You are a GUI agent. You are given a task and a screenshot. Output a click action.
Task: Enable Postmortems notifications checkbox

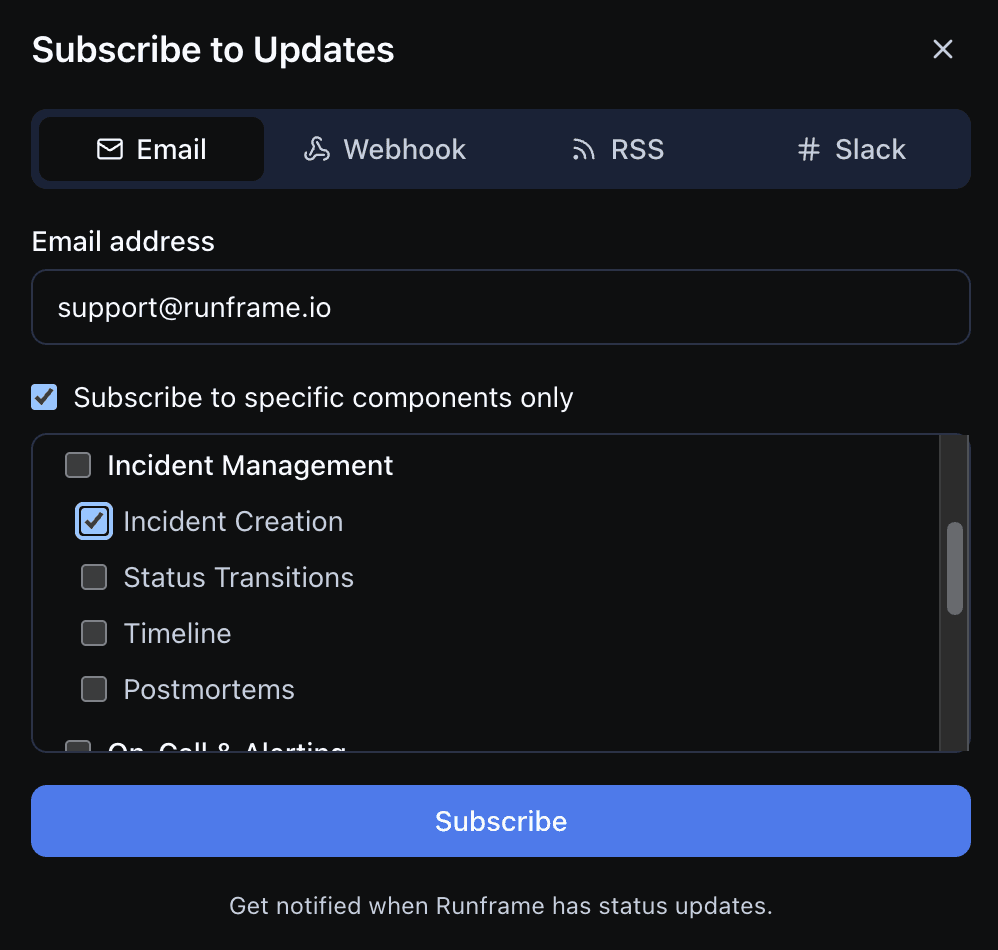tap(94, 689)
